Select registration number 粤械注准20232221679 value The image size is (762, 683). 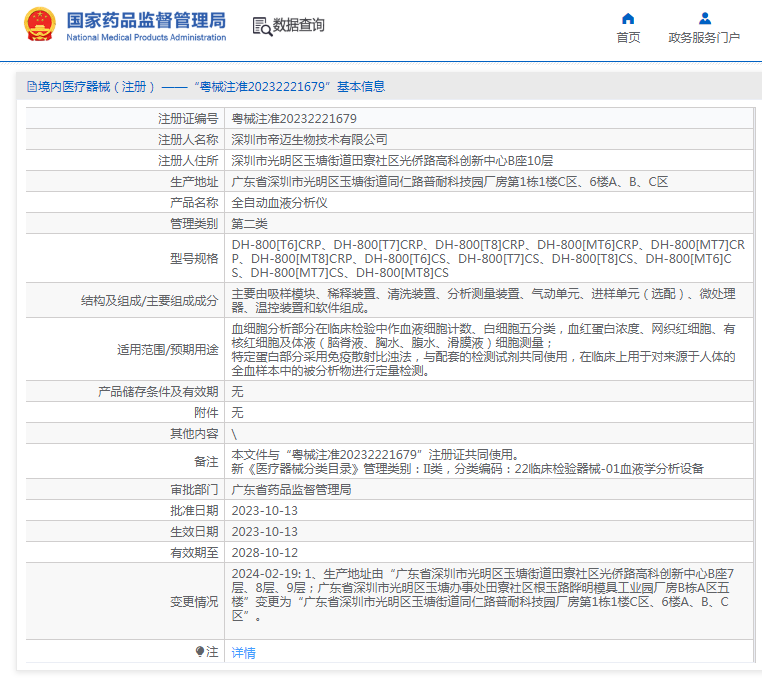tap(294, 119)
